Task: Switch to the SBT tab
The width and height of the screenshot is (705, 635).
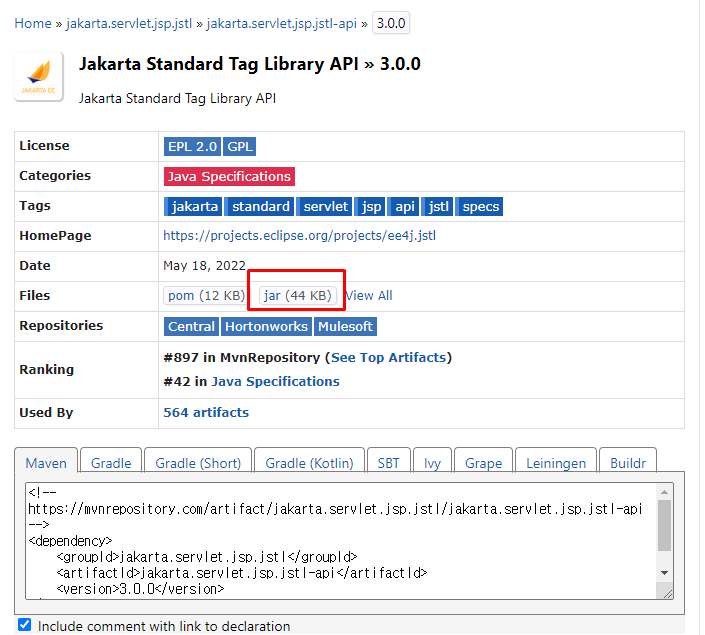Action: (388, 462)
